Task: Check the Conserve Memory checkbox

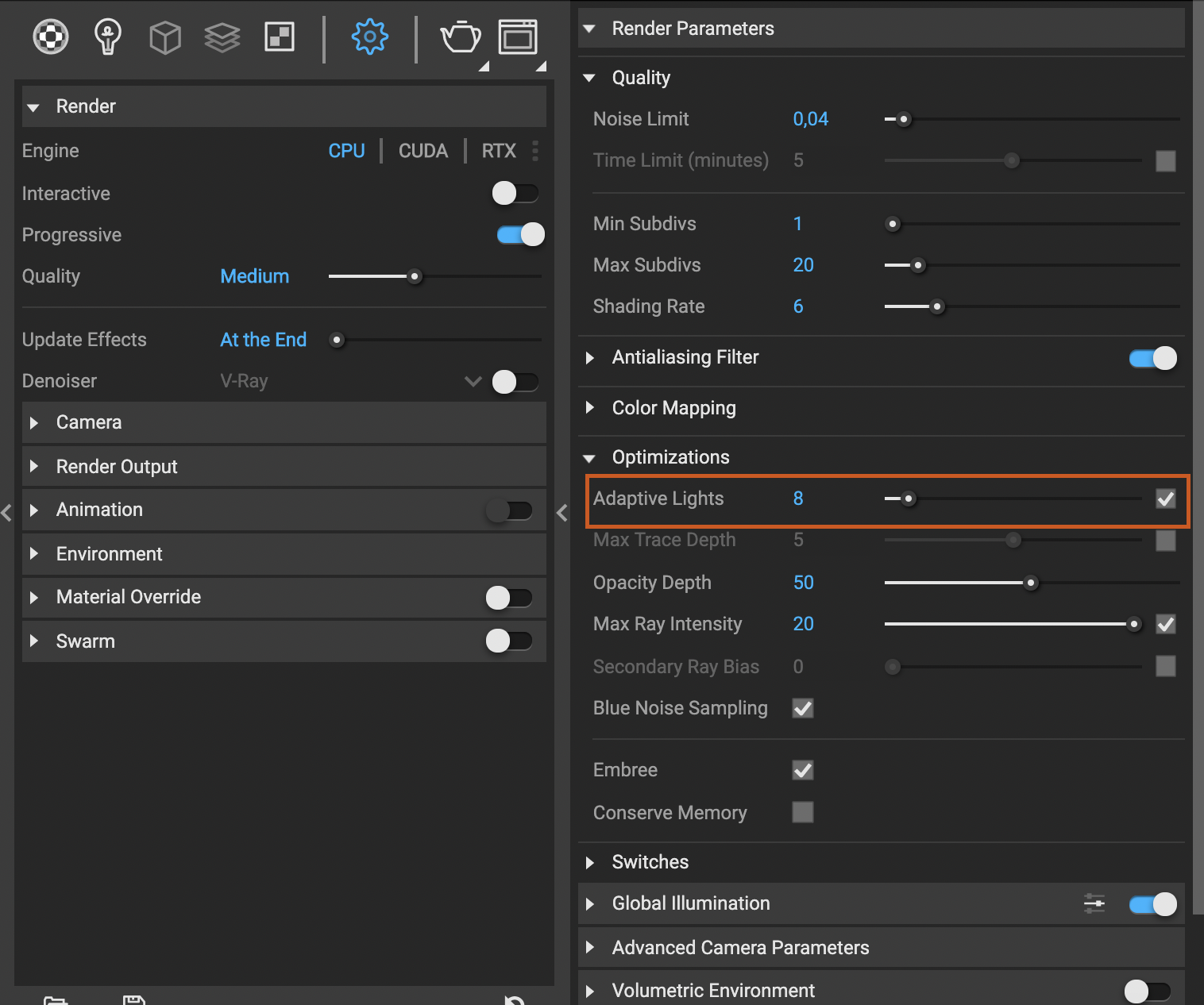Action: 803,812
